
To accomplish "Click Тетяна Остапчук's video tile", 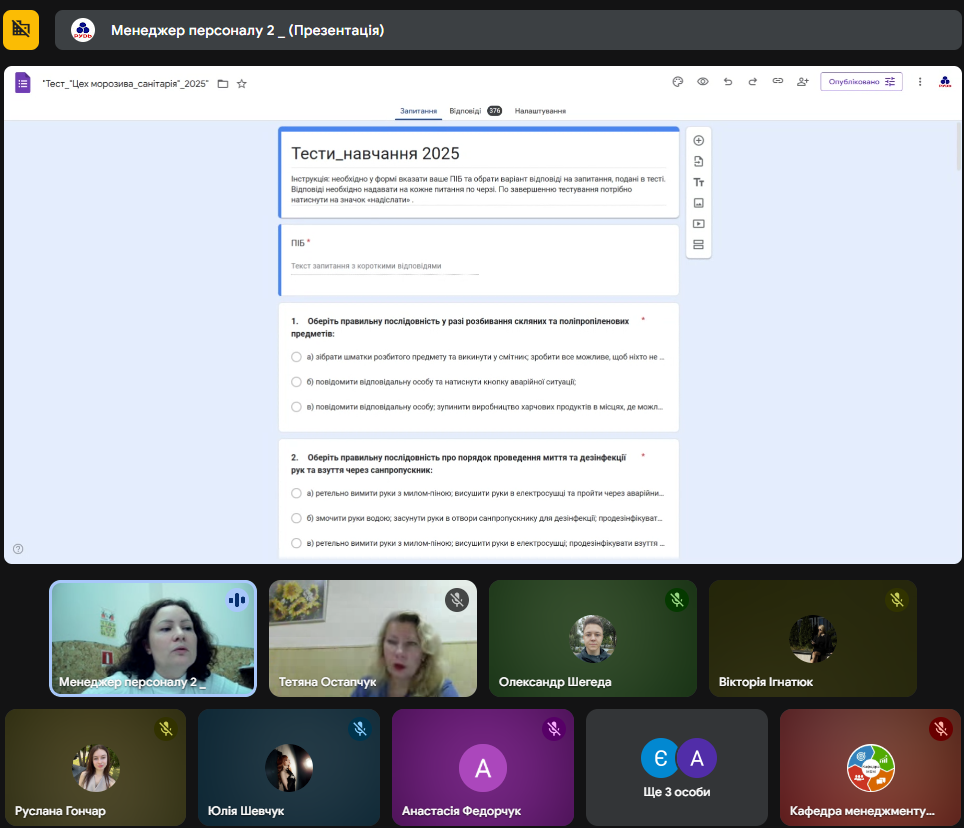I will 372,638.
